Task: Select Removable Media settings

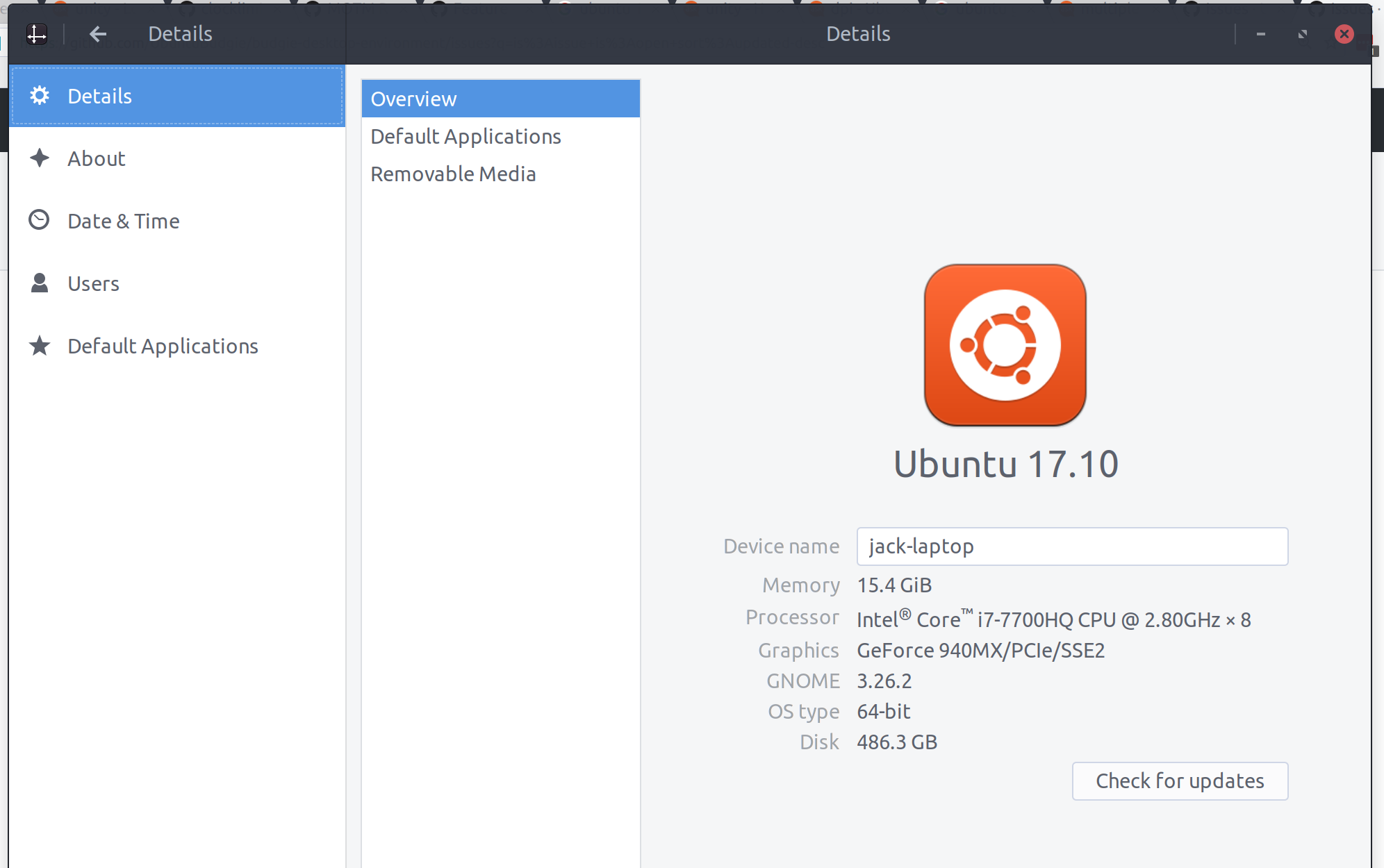Action: pos(453,174)
